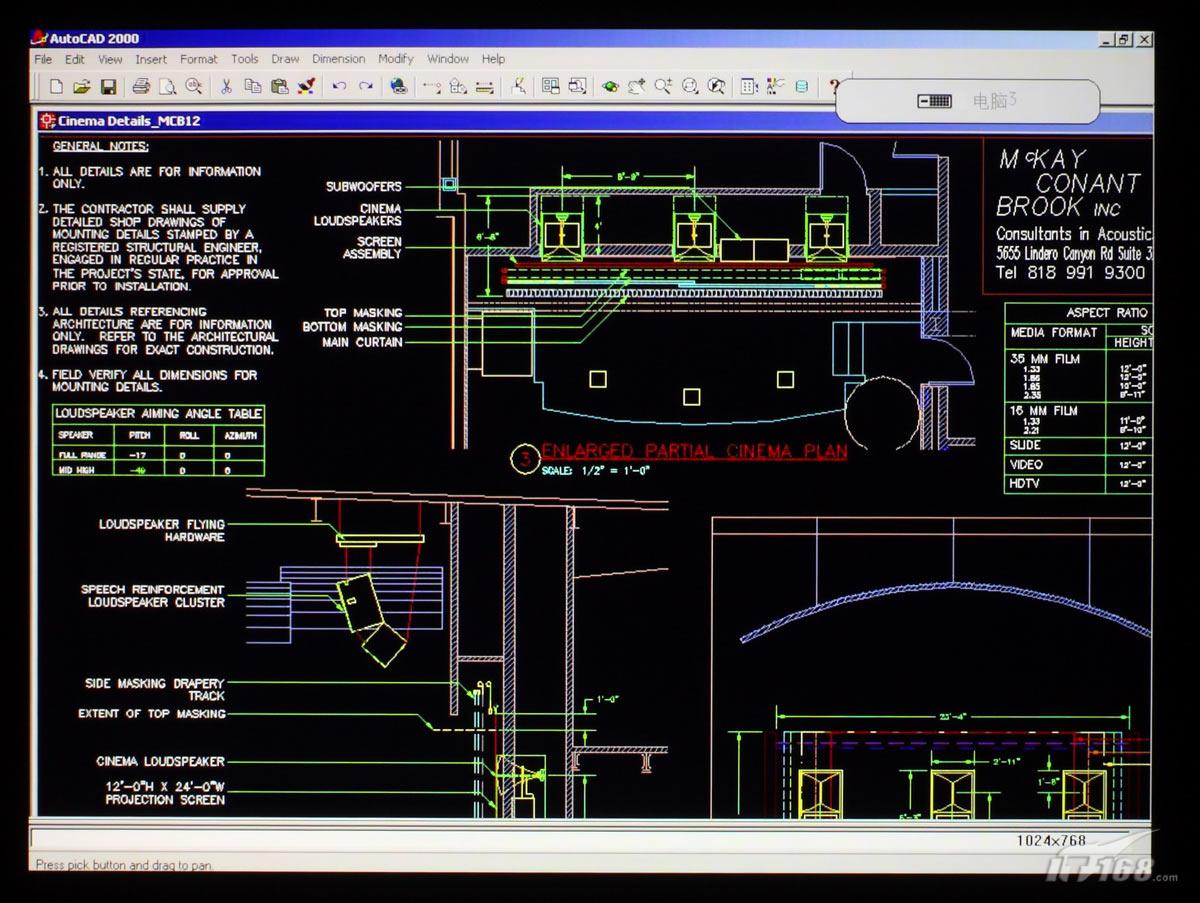Click the Zoom Previous icon

[x=716, y=87]
